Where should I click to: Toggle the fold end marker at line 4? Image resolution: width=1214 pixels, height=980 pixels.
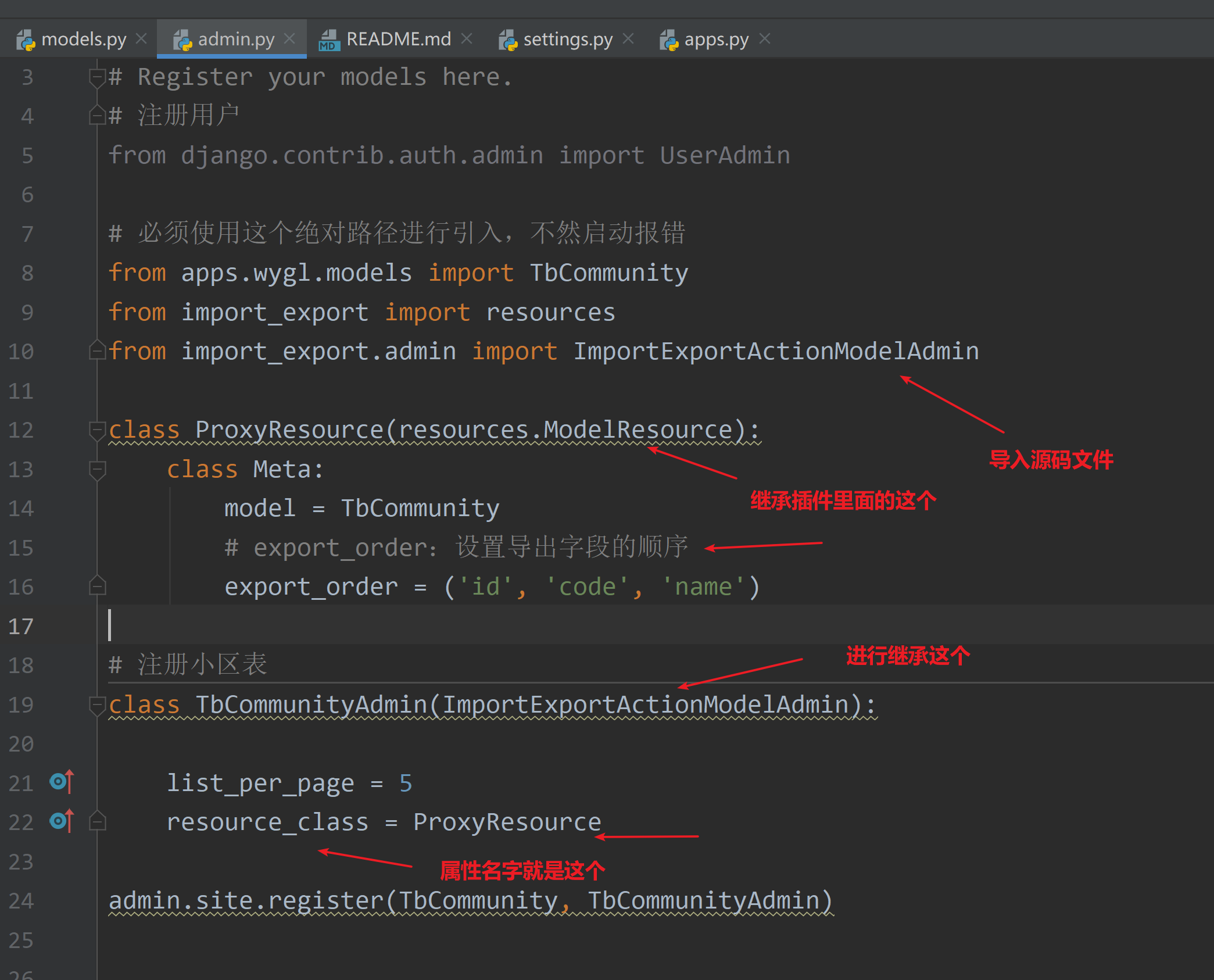(97, 116)
